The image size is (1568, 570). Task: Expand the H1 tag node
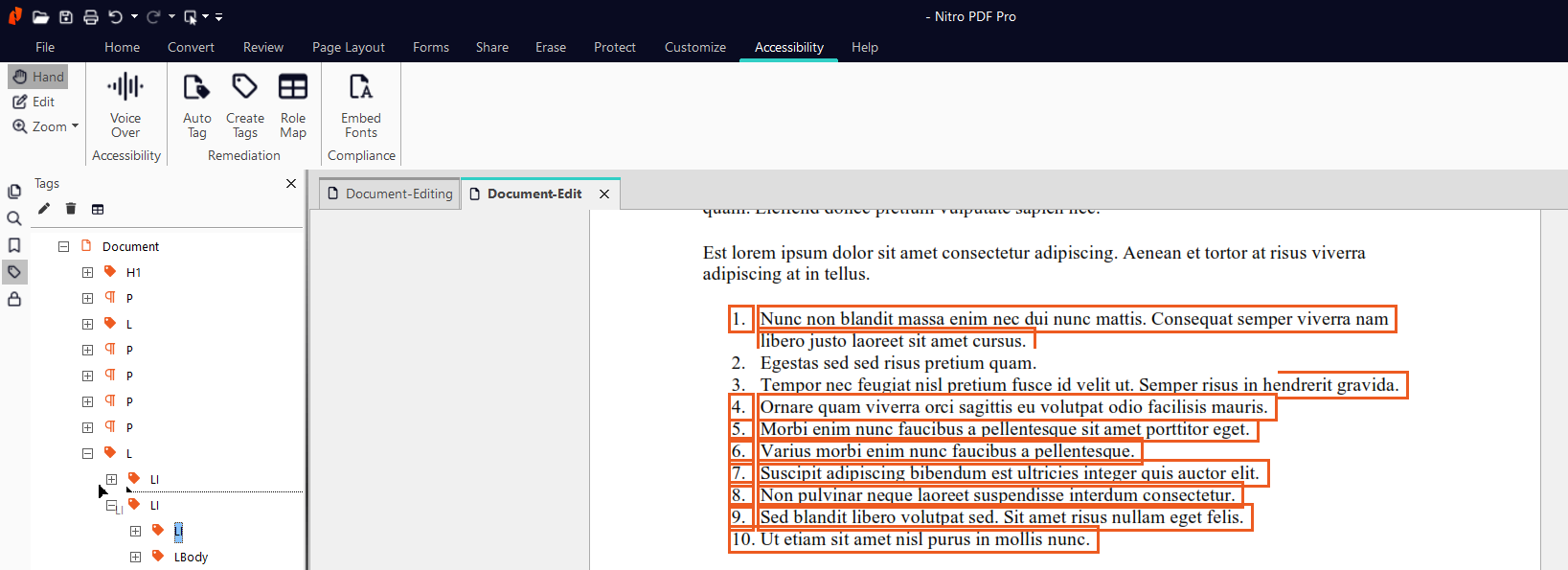coord(87,272)
